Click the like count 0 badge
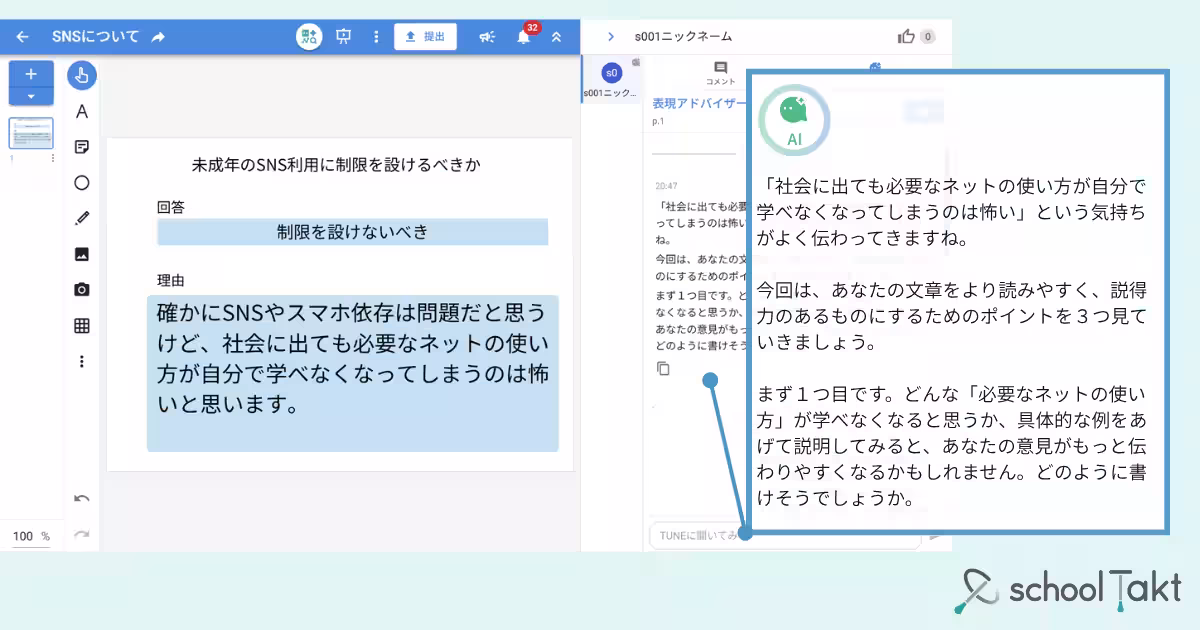1200x630 pixels. coord(927,37)
